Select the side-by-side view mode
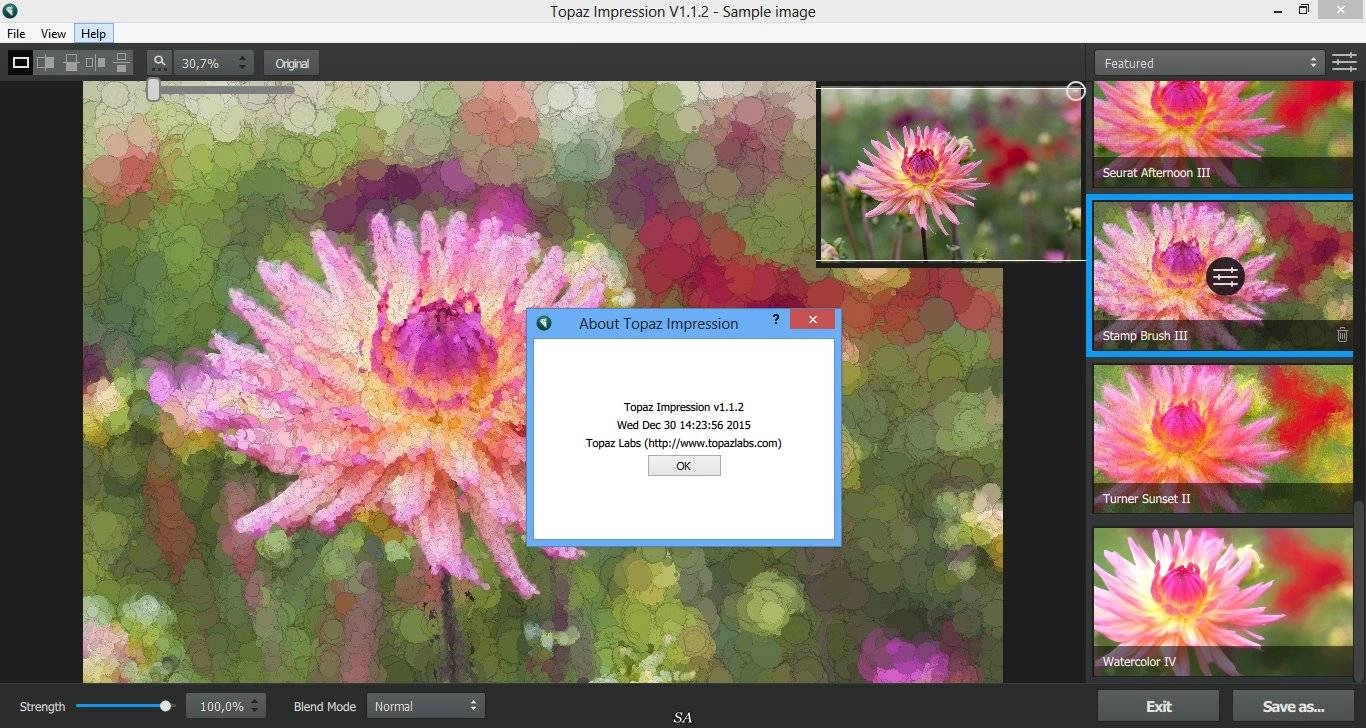This screenshot has height=728, width=1366. [x=96, y=63]
